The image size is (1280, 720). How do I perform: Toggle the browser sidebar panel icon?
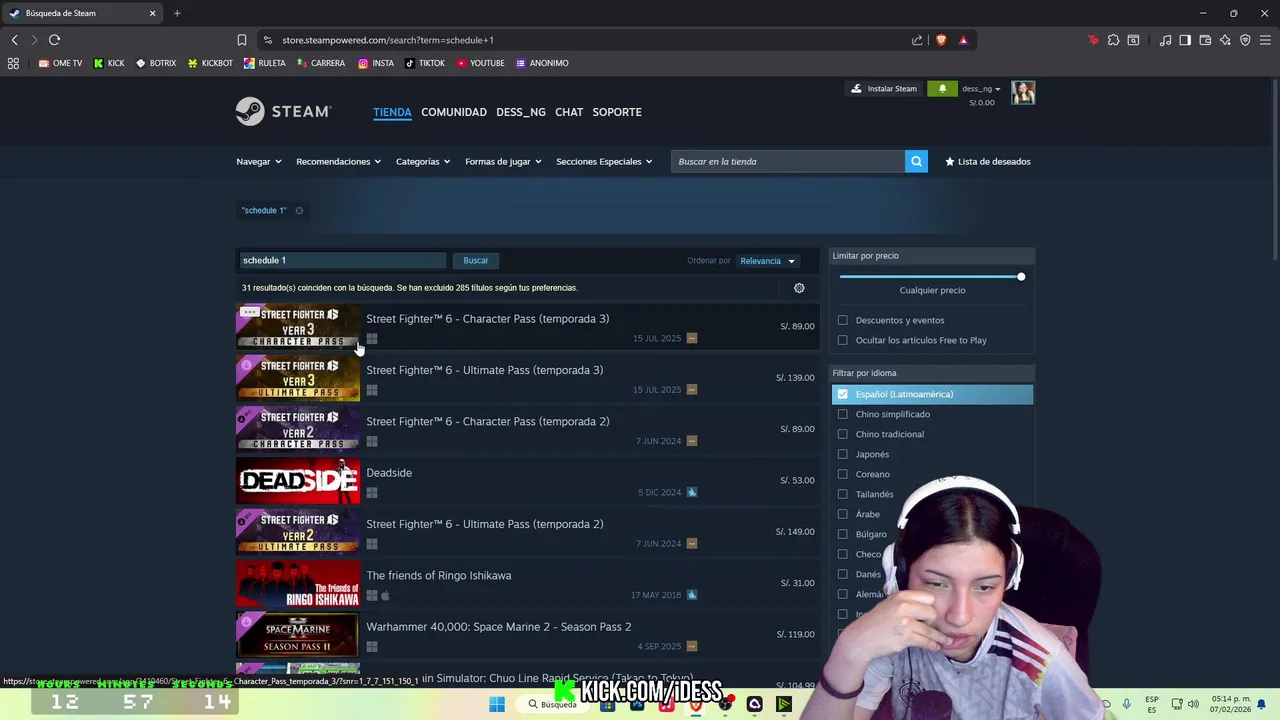1185,40
